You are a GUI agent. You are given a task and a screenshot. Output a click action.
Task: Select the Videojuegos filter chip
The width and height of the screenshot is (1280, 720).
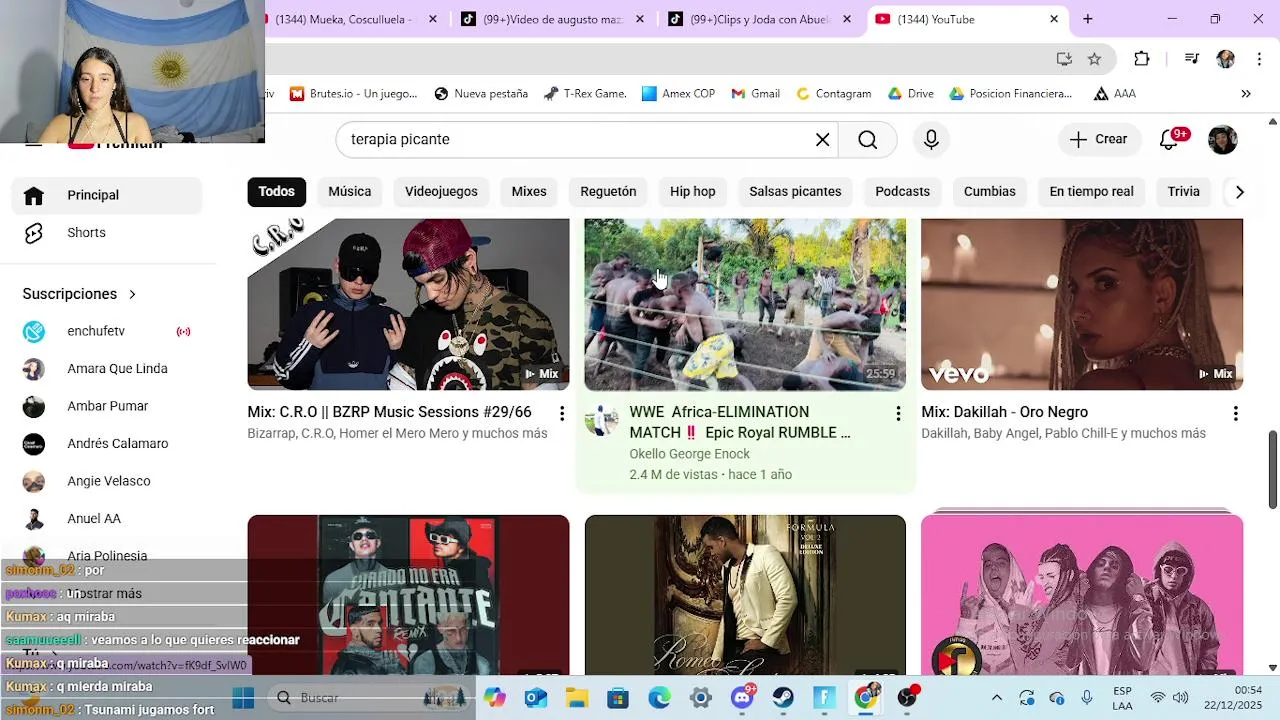point(441,191)
